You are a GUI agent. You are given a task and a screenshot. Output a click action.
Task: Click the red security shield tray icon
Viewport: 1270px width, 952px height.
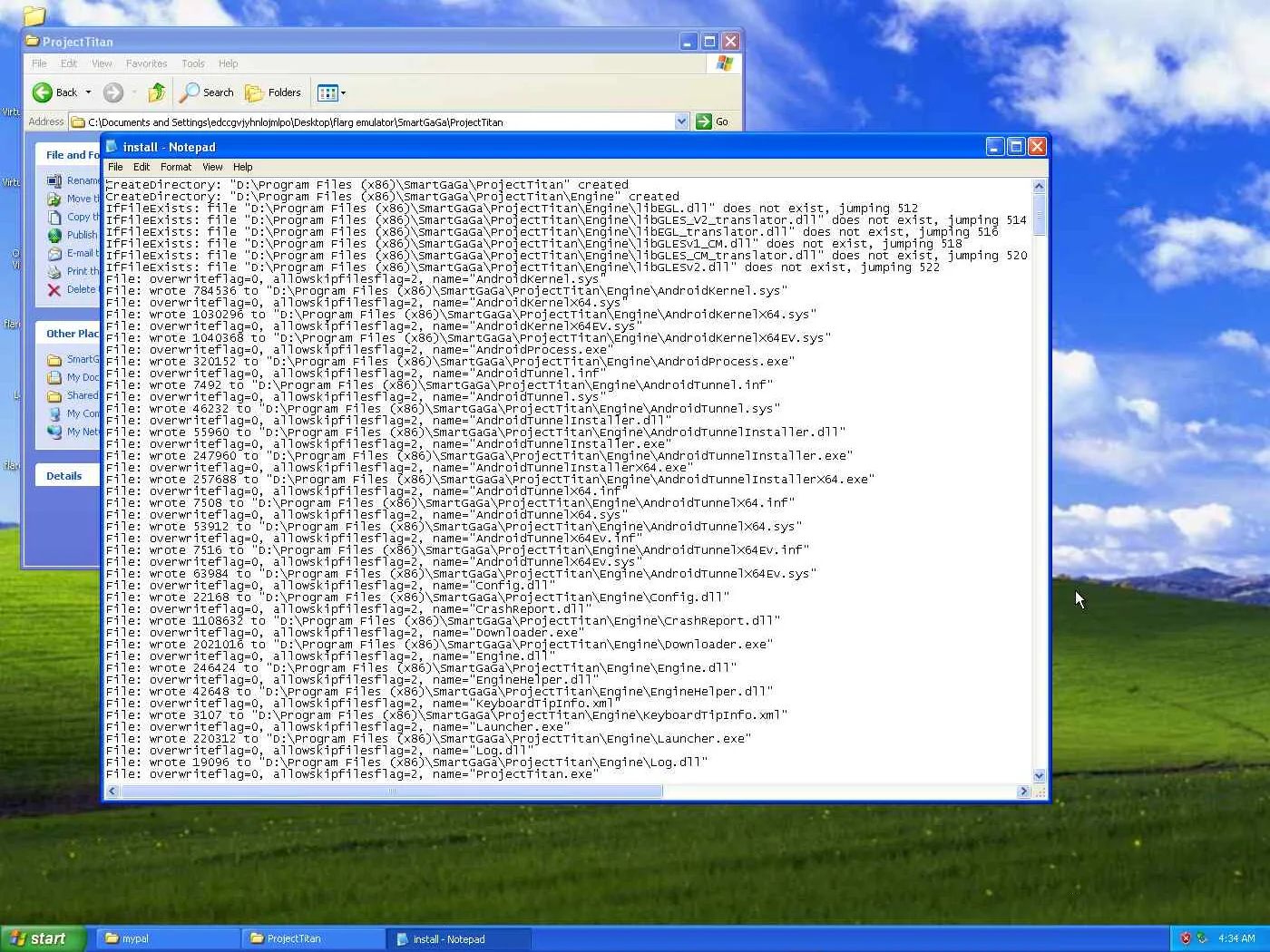pos(1185,938)
